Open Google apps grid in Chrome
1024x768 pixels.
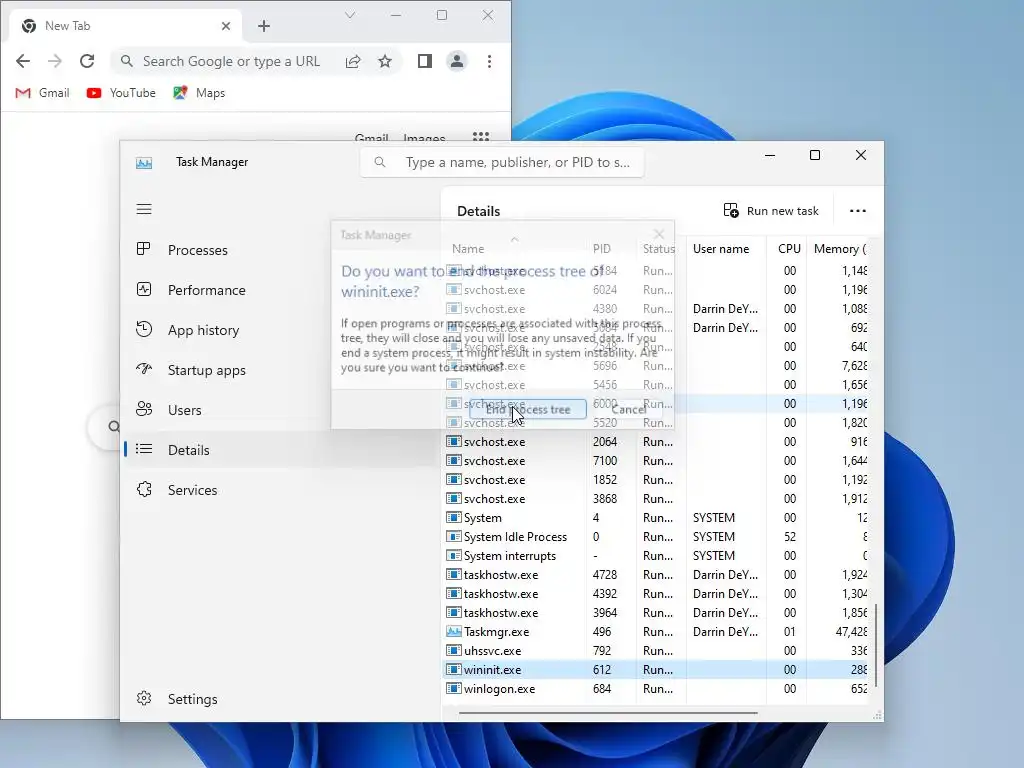[x=481, y=136]
